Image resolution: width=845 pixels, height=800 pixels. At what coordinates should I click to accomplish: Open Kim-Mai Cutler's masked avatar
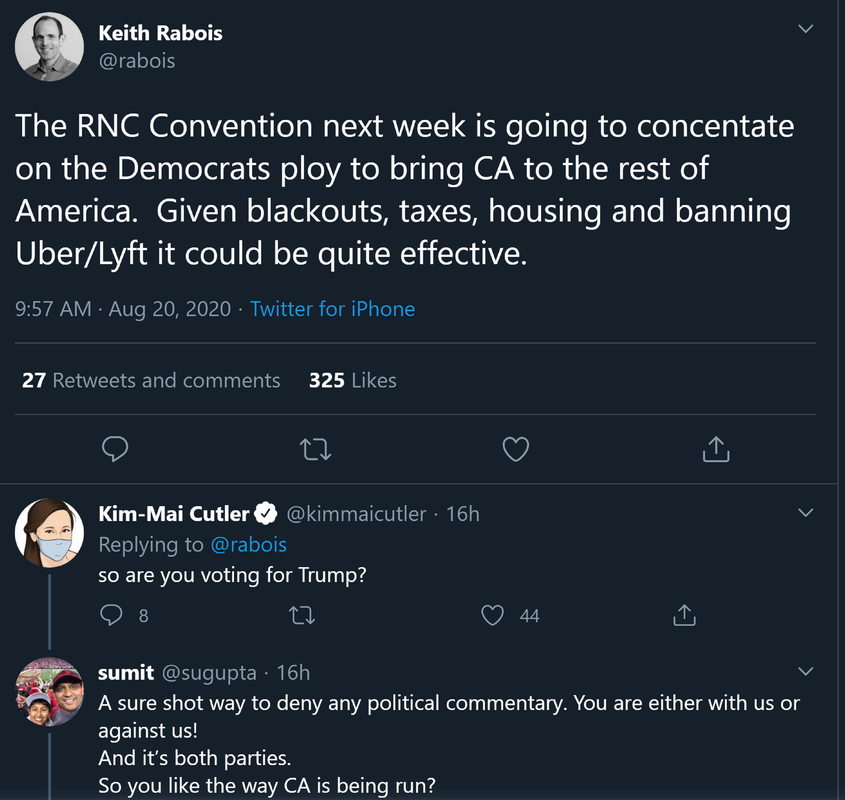49,532
